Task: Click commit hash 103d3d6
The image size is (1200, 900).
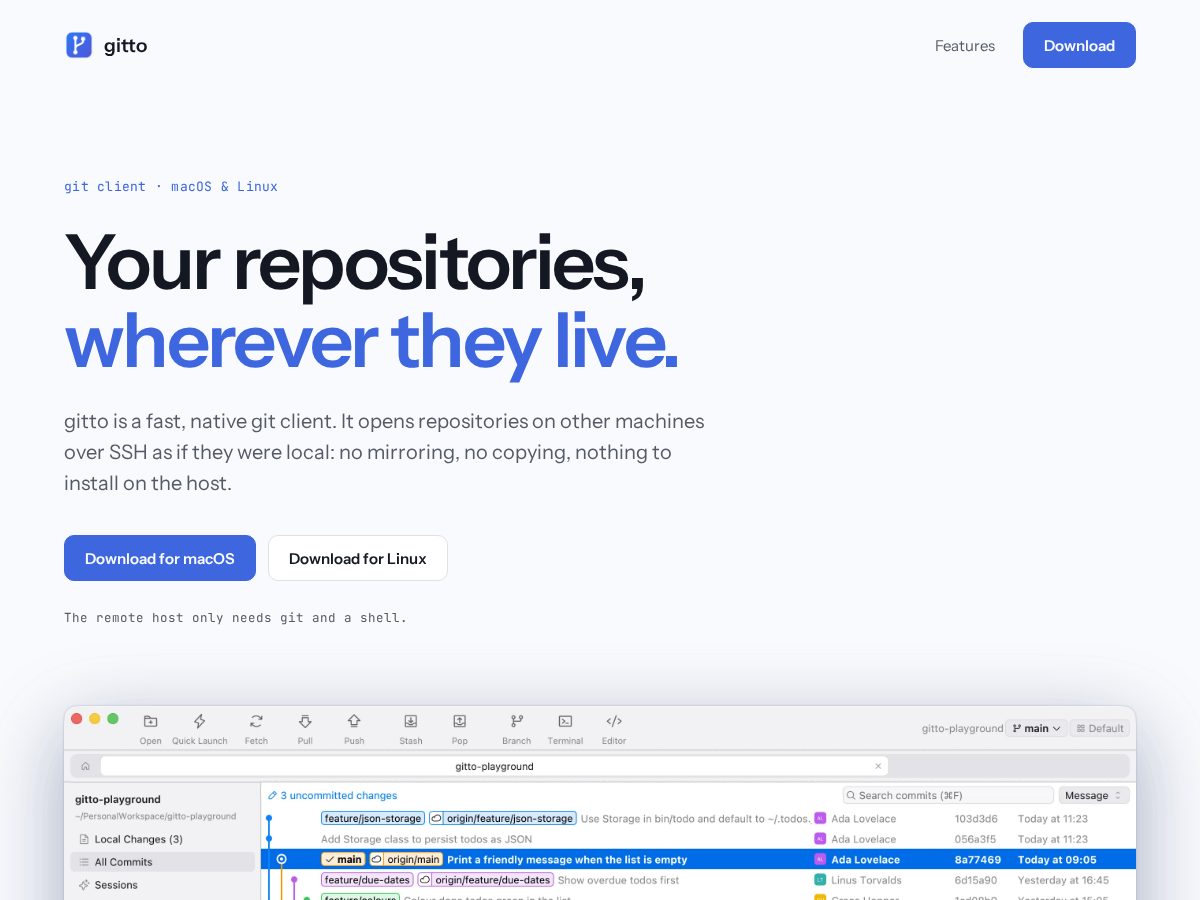Action: (x=976, y=818)
